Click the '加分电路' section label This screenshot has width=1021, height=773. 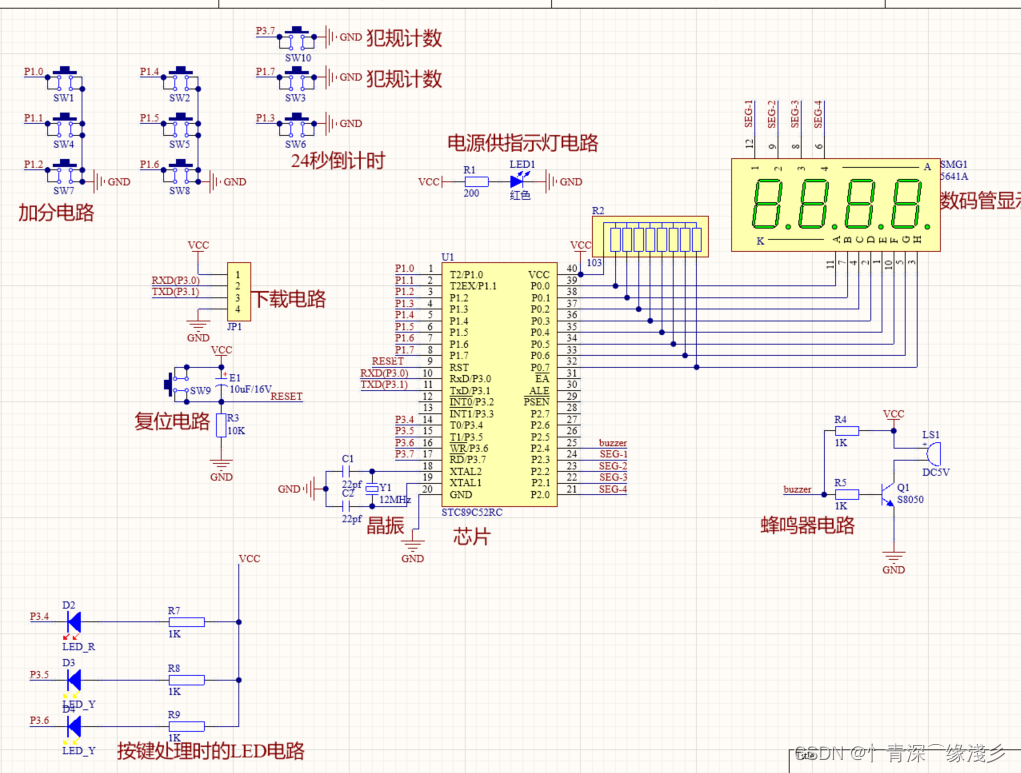[56, 212]
